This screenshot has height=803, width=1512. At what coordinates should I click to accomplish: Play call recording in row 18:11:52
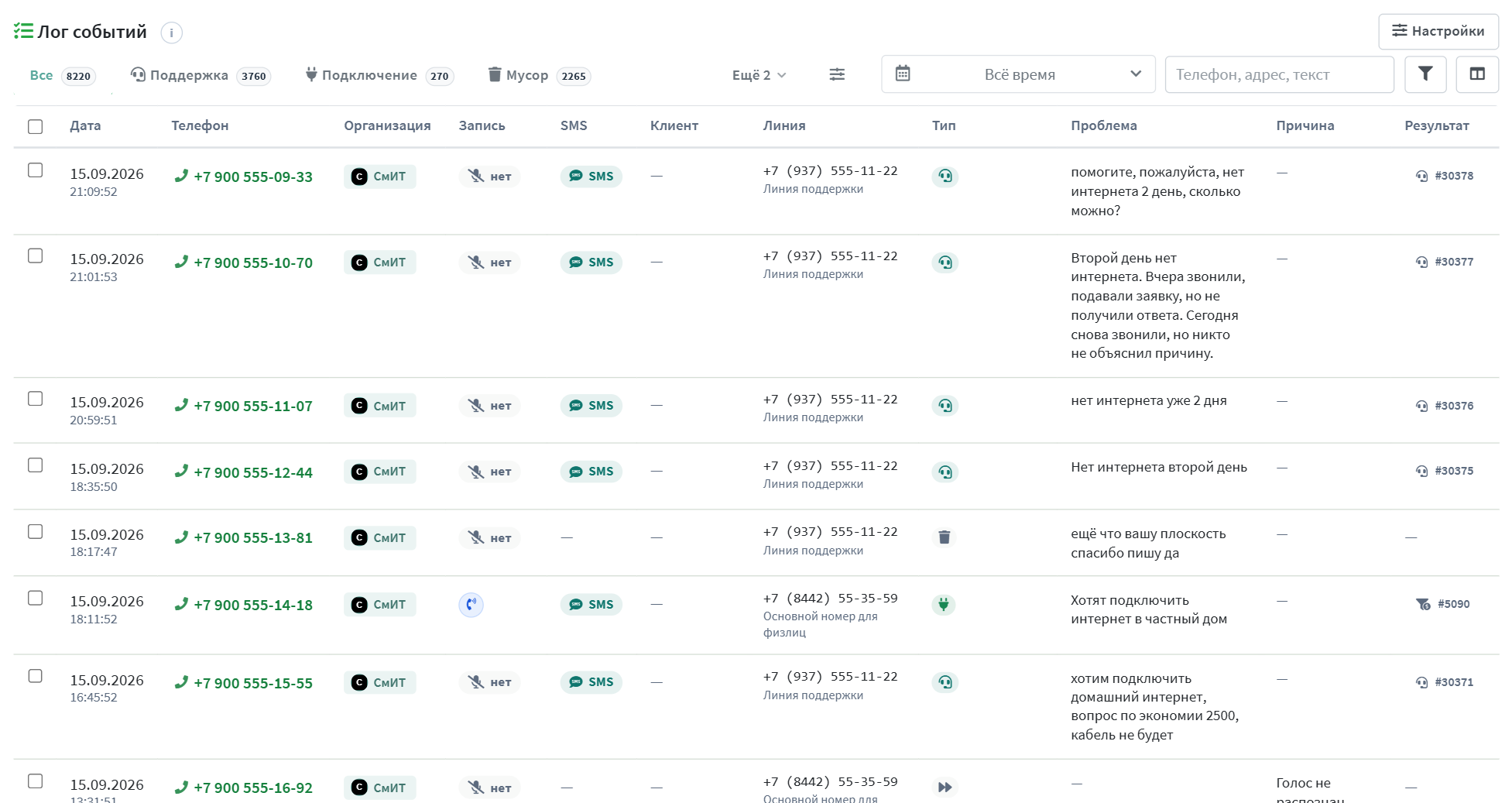pos(471,605)
